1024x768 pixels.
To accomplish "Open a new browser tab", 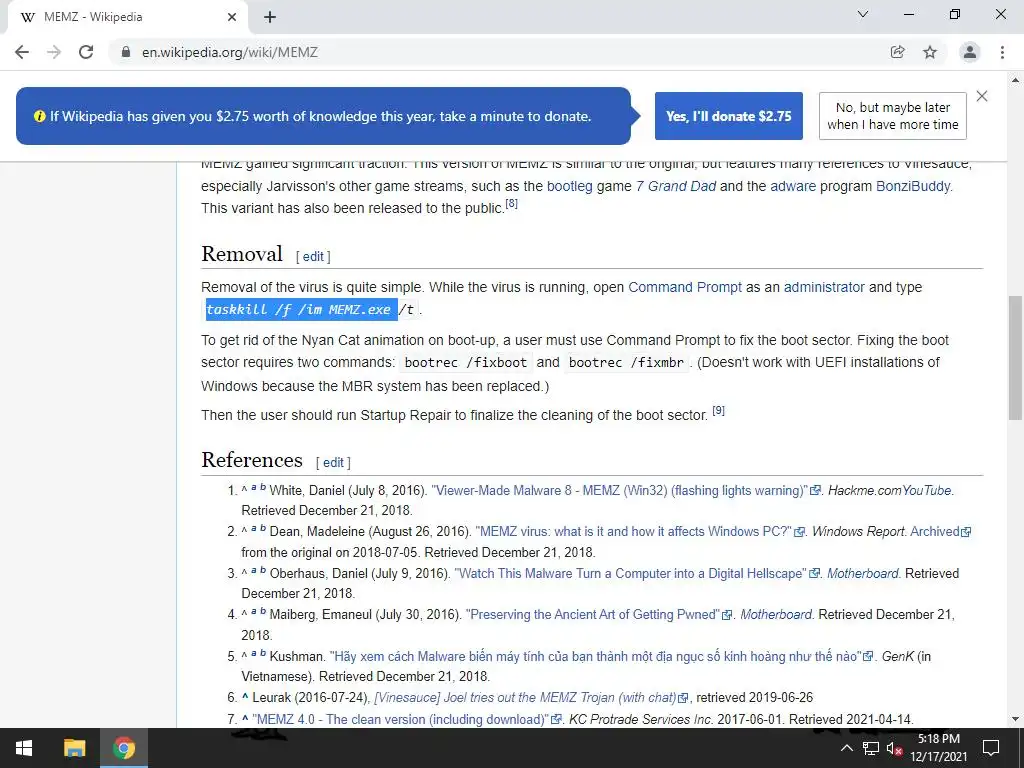I will click(x=270, y=17).
